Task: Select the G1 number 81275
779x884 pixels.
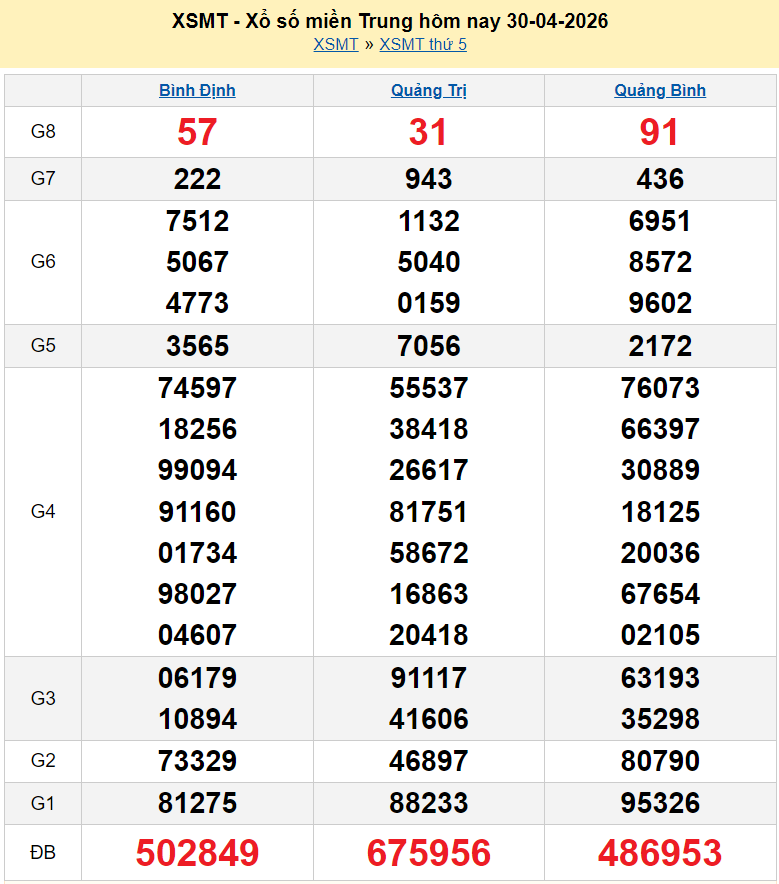Action: (197, 803)
